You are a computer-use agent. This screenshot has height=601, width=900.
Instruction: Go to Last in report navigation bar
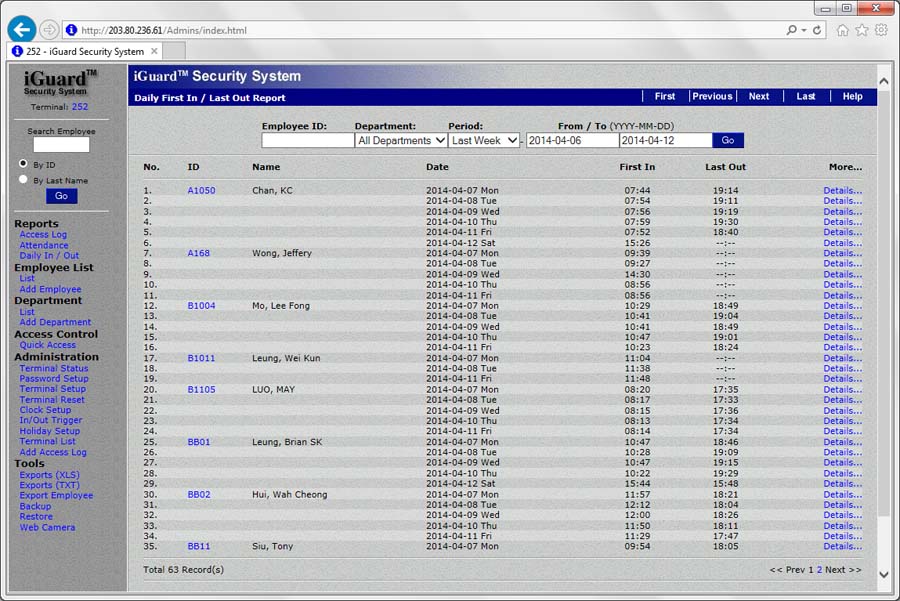[x=805, y=96]
